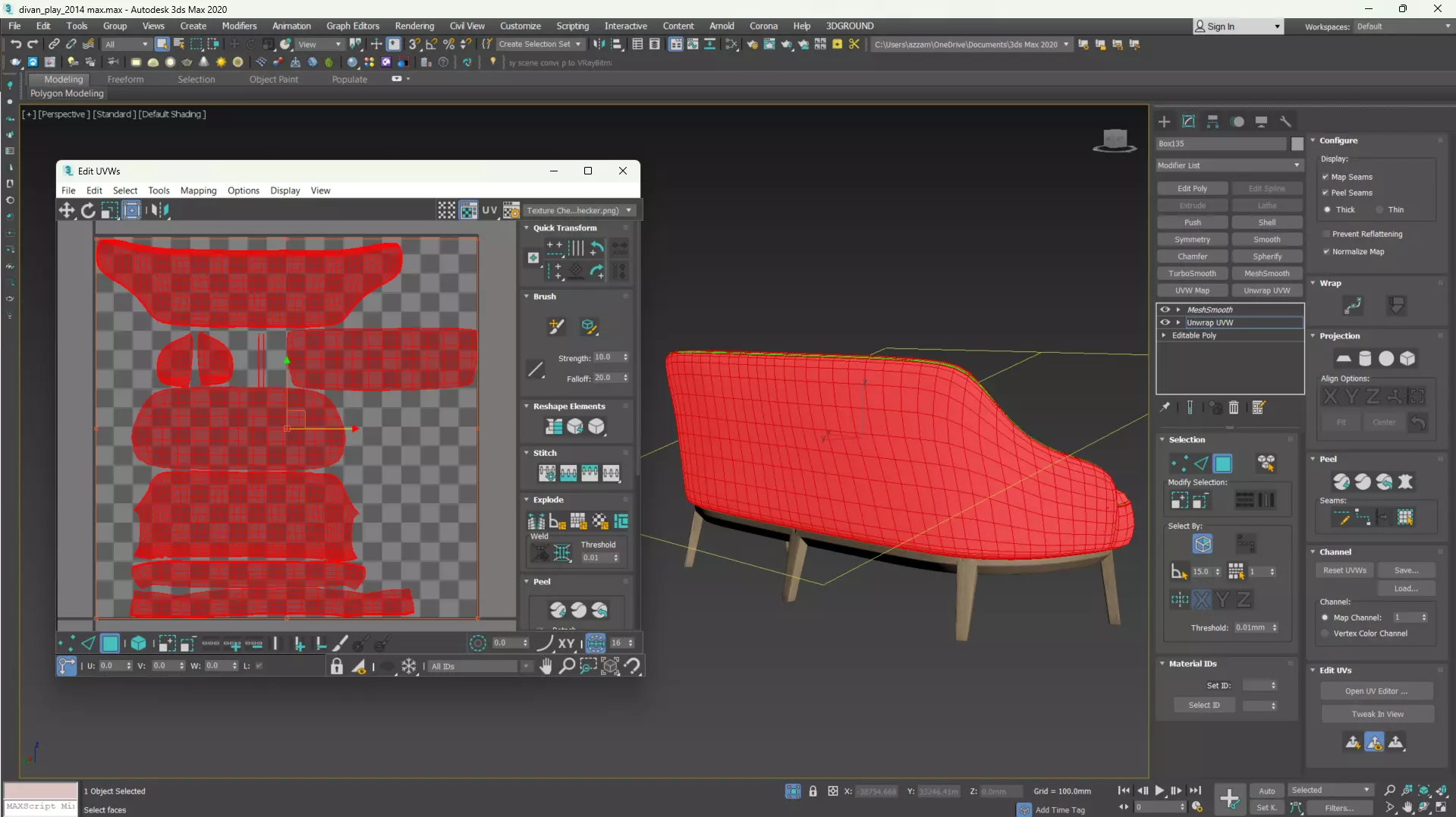Open the Mapping menu in Edit UVWs
This screenshot has height=817, width=1456.
[198, 190]
